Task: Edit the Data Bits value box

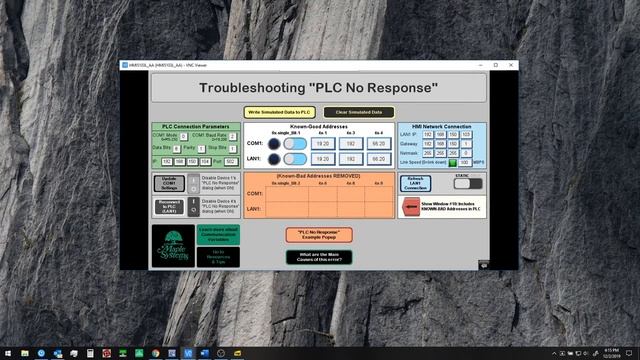Action: coord(176,149)
